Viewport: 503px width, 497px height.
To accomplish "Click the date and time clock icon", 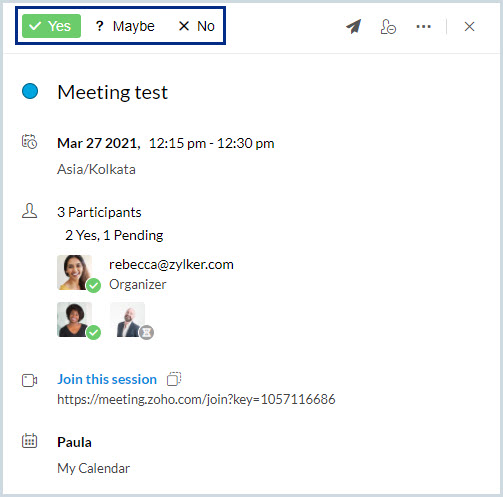I will (29, 142).
